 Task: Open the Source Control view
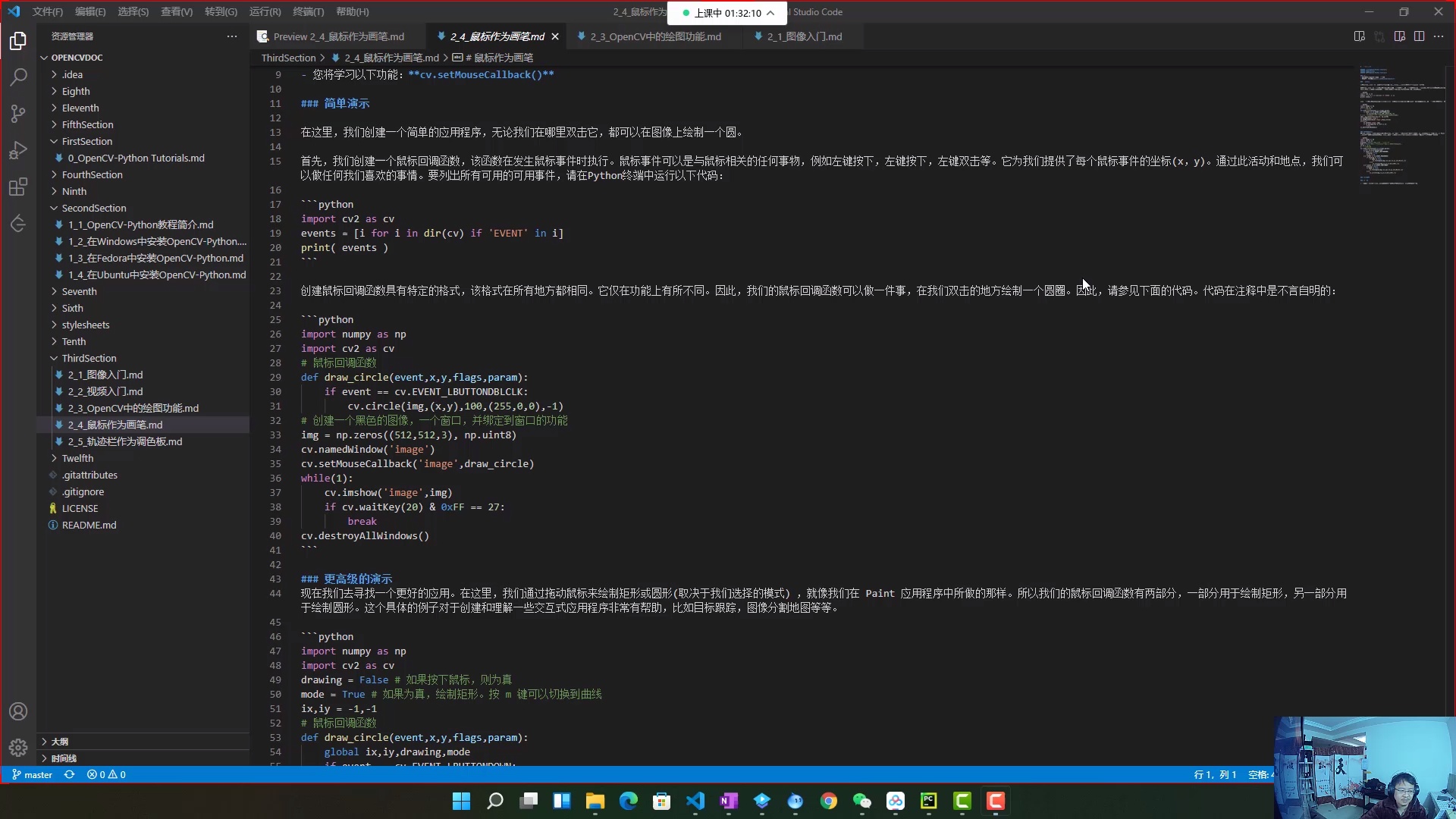pos(18,114)
